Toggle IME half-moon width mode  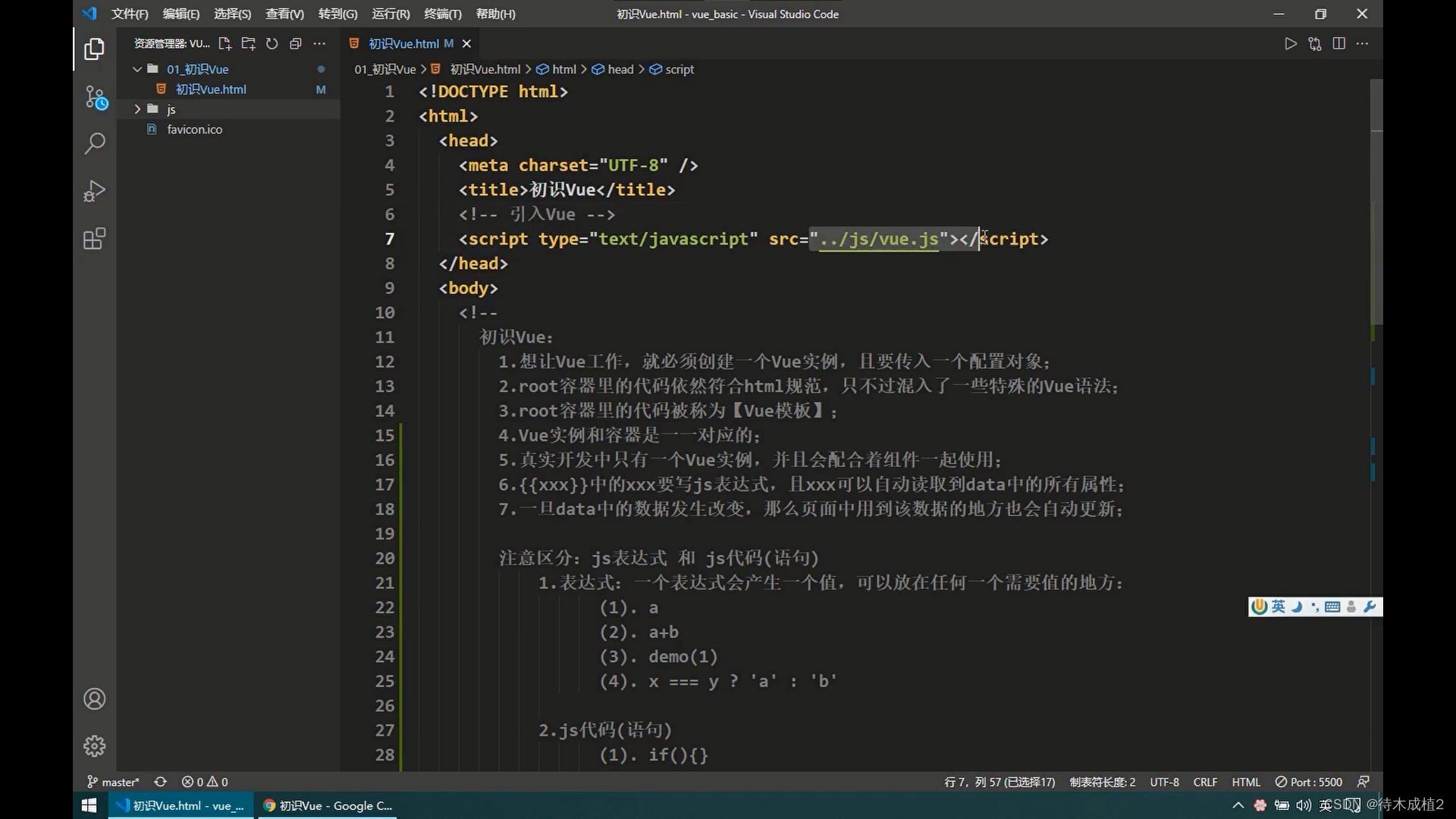click(1297, 607)
